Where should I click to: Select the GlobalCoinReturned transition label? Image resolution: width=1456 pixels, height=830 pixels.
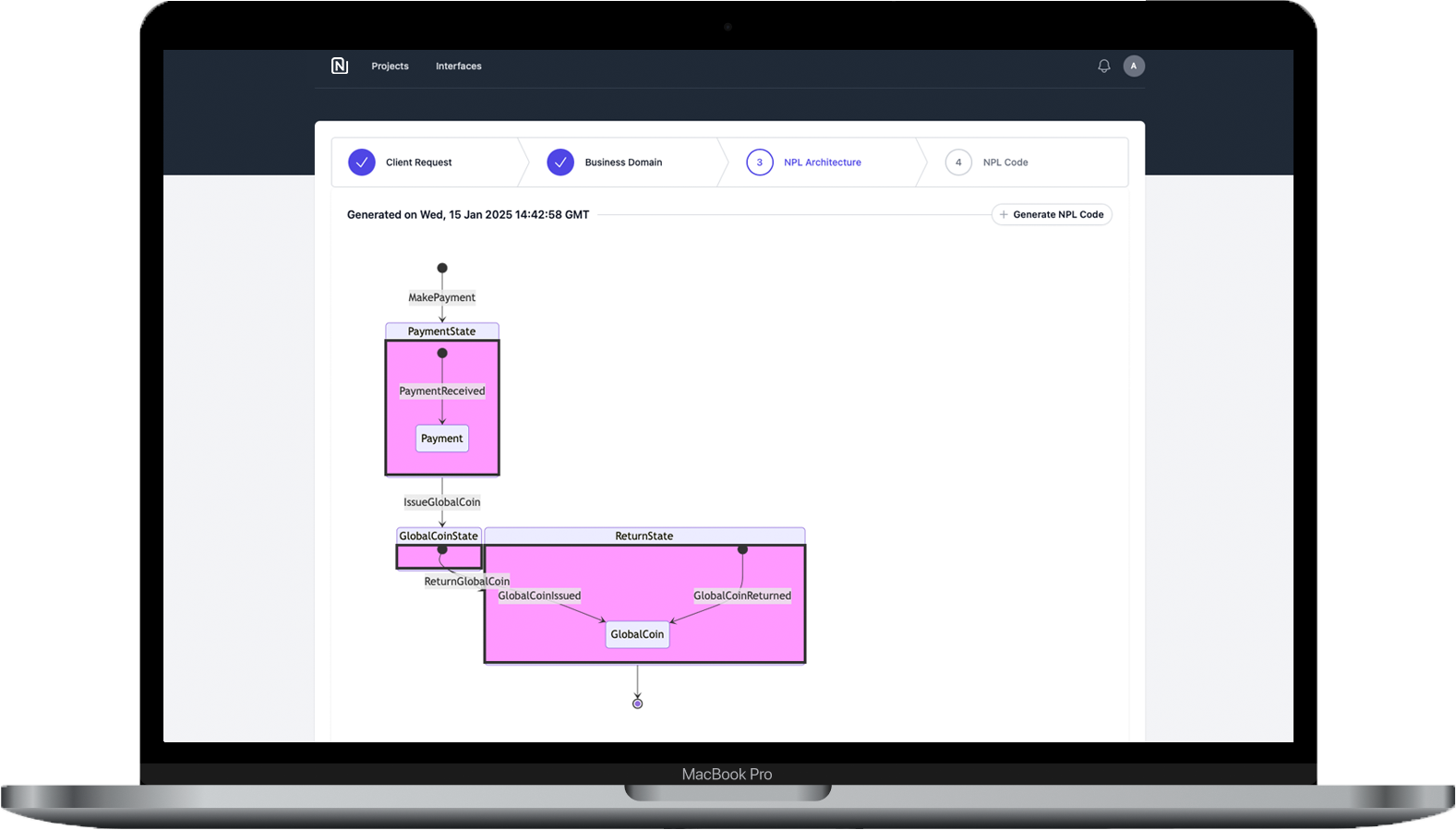(x=742, y=595)
